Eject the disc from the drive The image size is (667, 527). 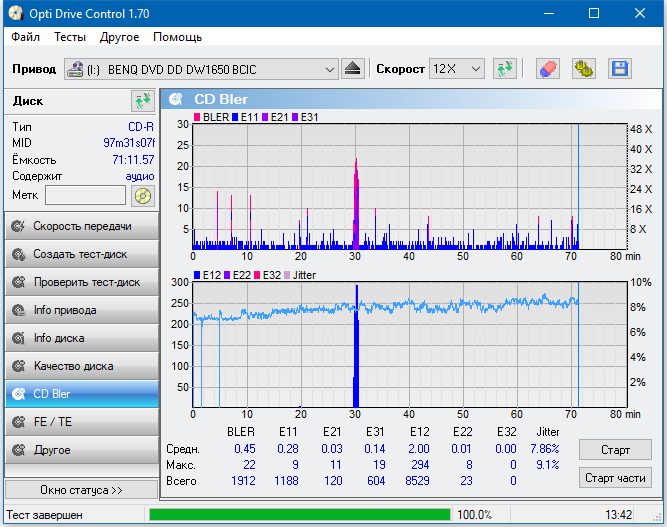353,69
